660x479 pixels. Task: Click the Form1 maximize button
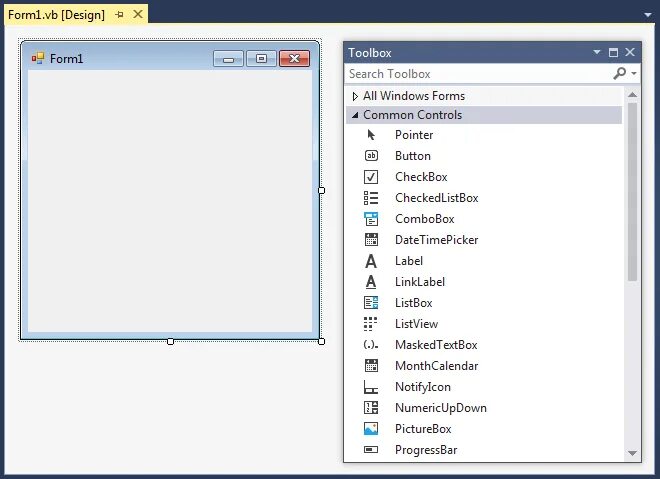click(261, 59)
